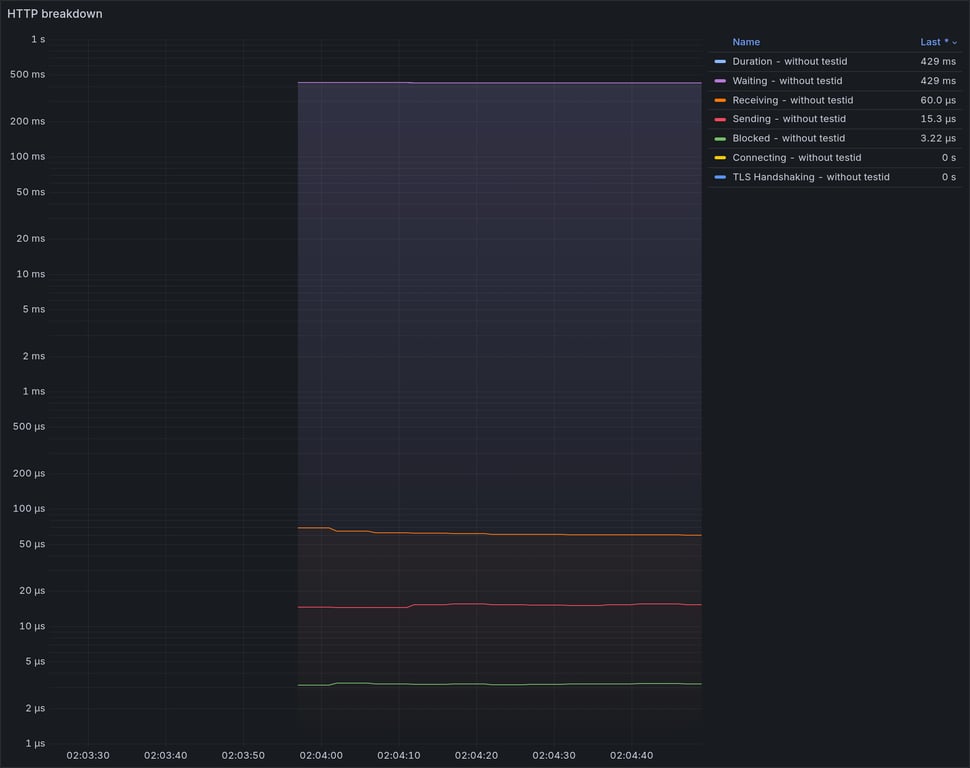This screenshot has height=768, width=970.
Task: Toggle the Connecting - without testid series
Action: [797, 157]
